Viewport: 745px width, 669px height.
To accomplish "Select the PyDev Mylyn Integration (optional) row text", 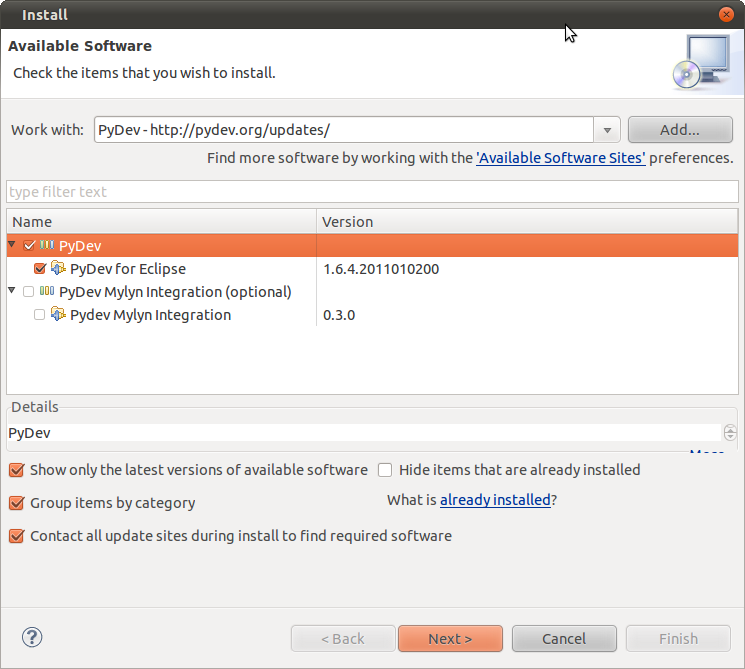I will pyautogui.click(x=175, y=292).
